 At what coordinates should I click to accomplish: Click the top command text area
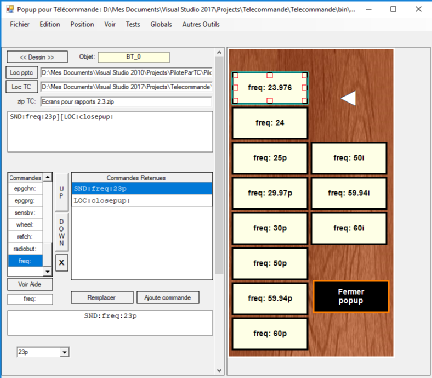tap(110, 132)
